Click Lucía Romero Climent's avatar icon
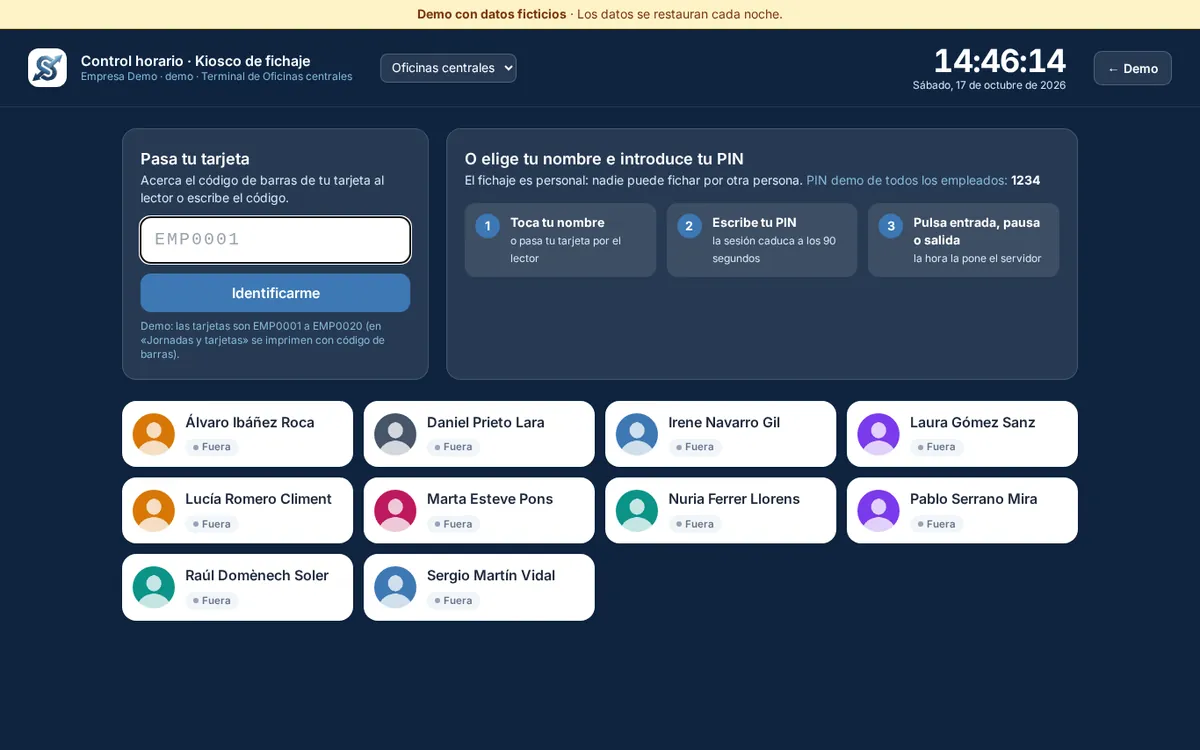Screen dimensions: 1200x750 pyautogui.click(x=154, y=511)
